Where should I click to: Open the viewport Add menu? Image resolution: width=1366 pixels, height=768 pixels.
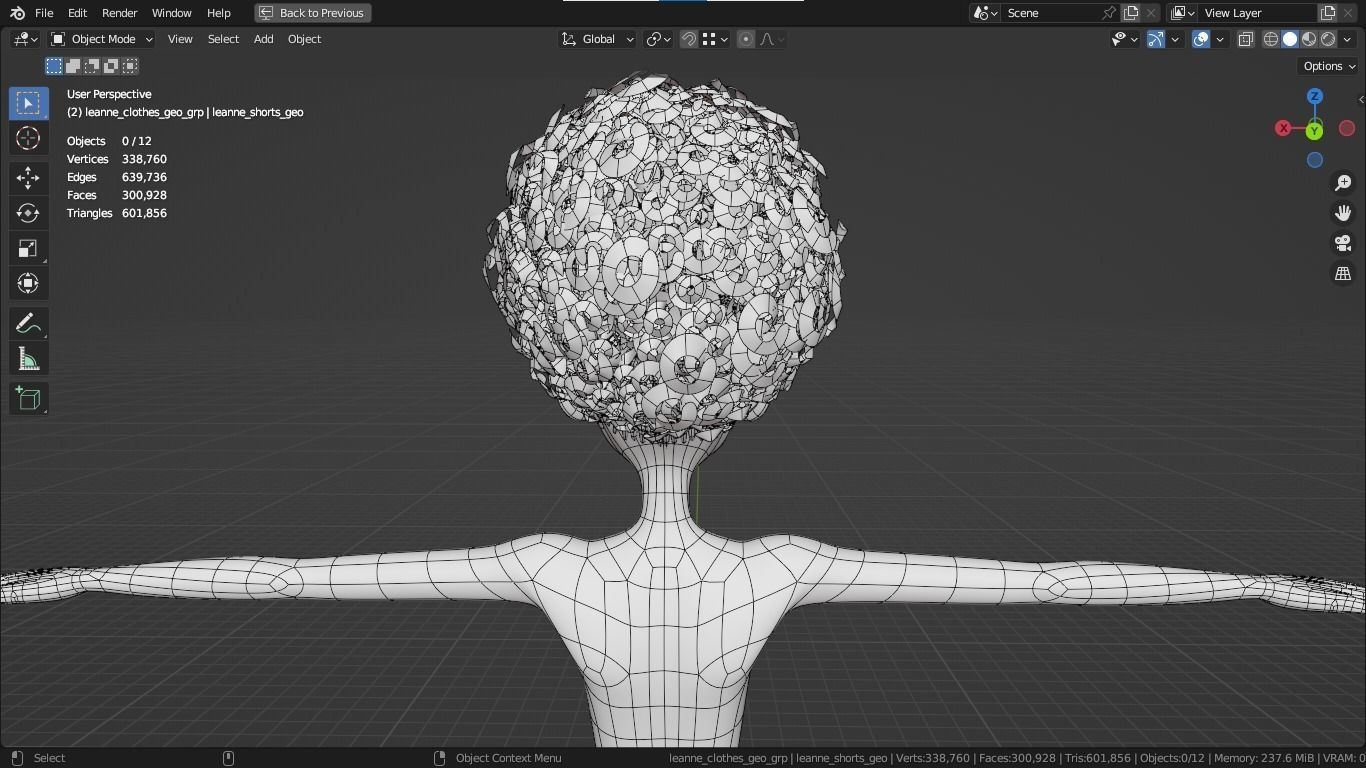pyautogui.click(x=263, y=39)
